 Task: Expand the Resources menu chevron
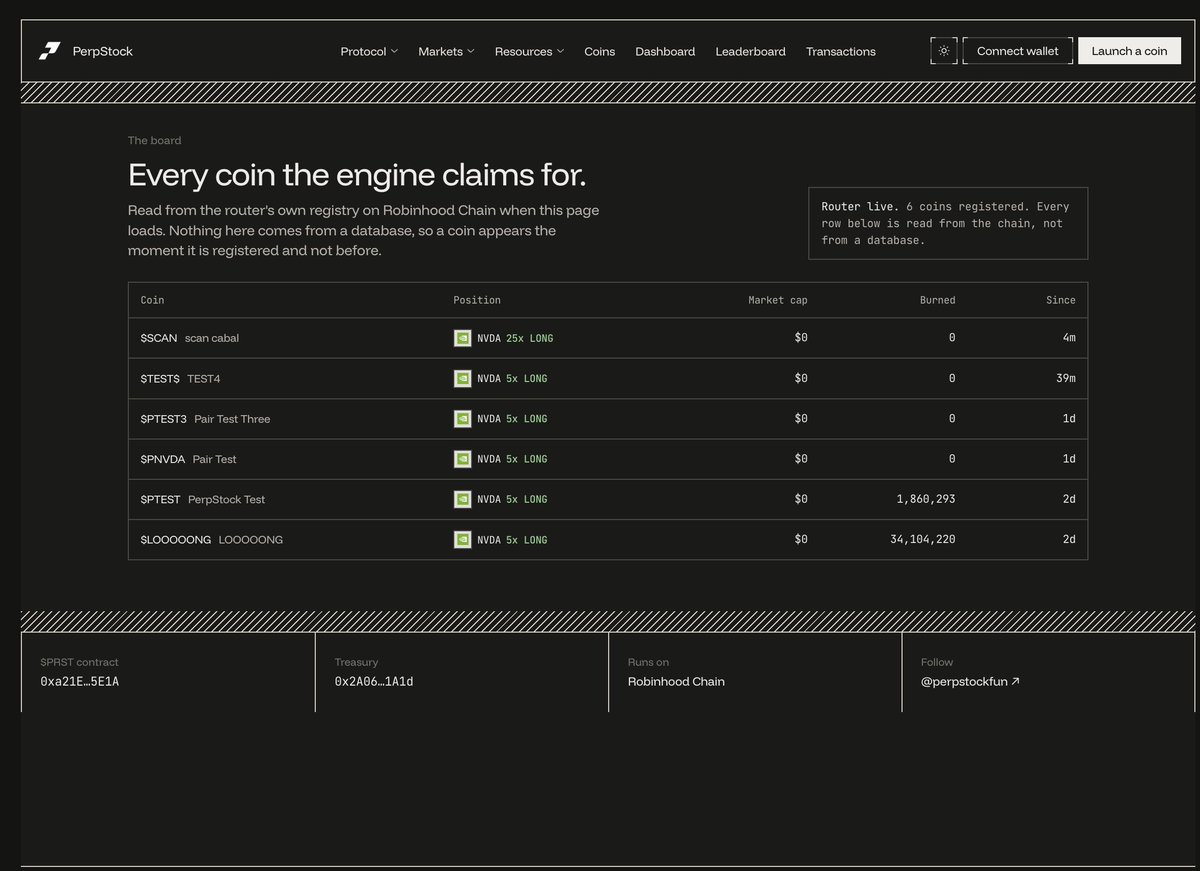tap(560, 51)
